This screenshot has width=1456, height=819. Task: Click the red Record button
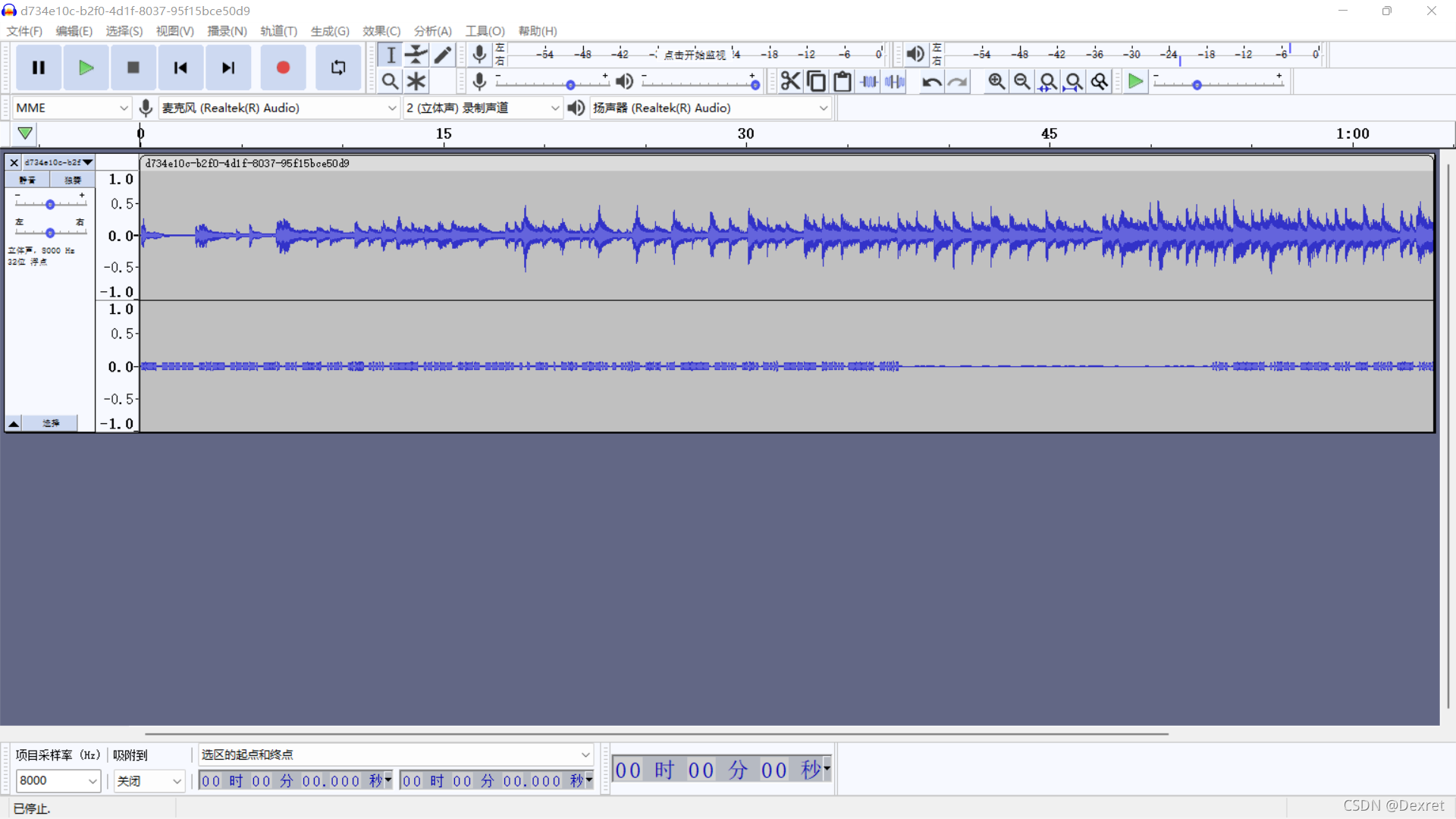point(283,67)
